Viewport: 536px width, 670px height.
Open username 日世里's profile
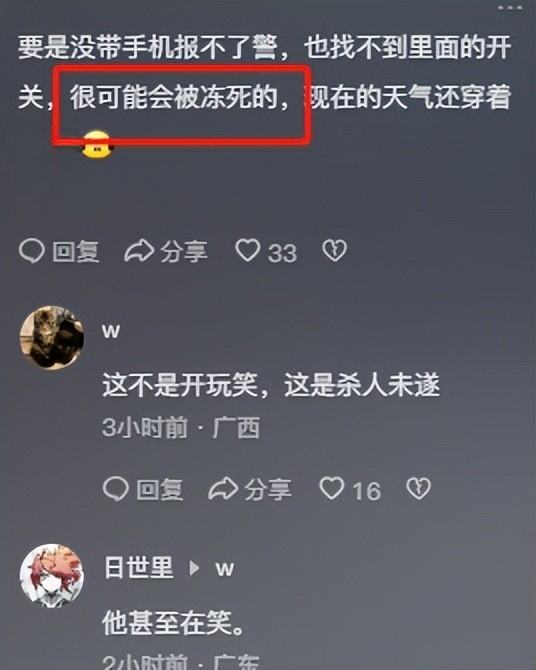tap(138, 567)
